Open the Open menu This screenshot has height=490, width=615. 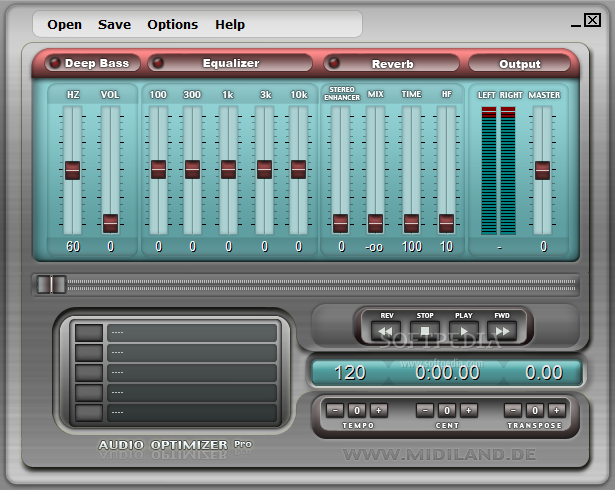[64, 25]
